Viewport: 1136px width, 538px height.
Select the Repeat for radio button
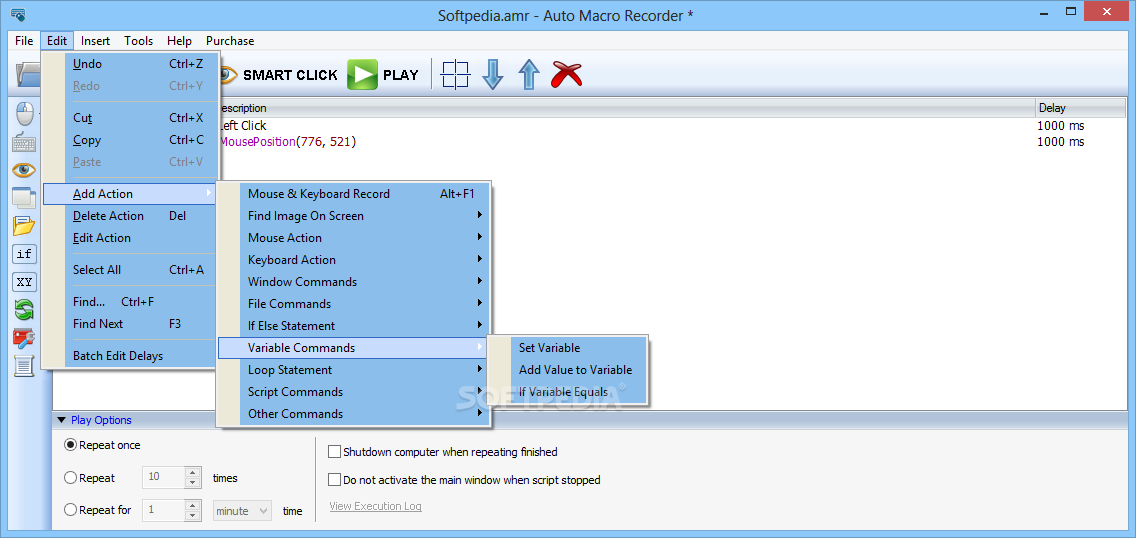point(70,510)
